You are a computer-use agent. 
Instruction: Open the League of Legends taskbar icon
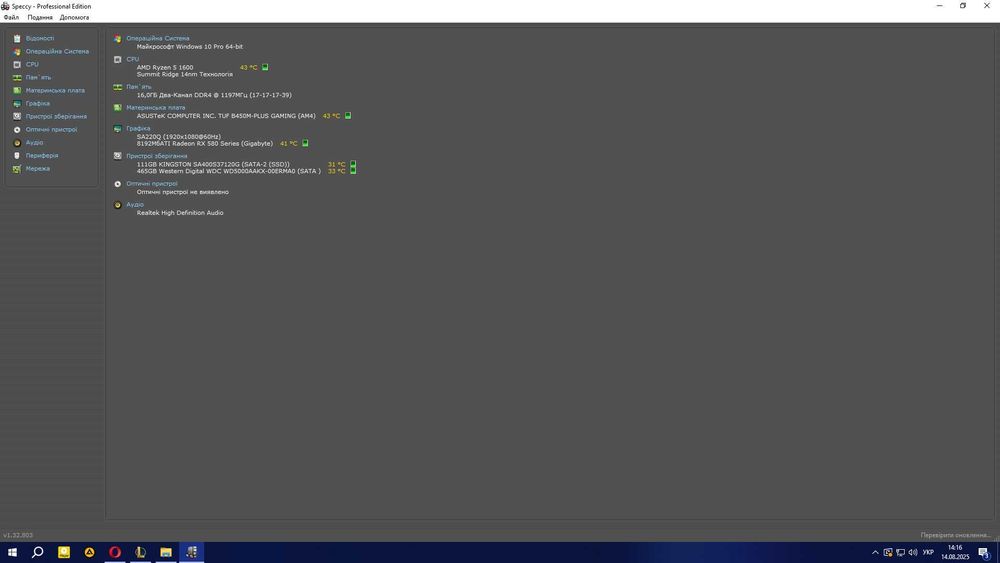click(x=140, y=552)
